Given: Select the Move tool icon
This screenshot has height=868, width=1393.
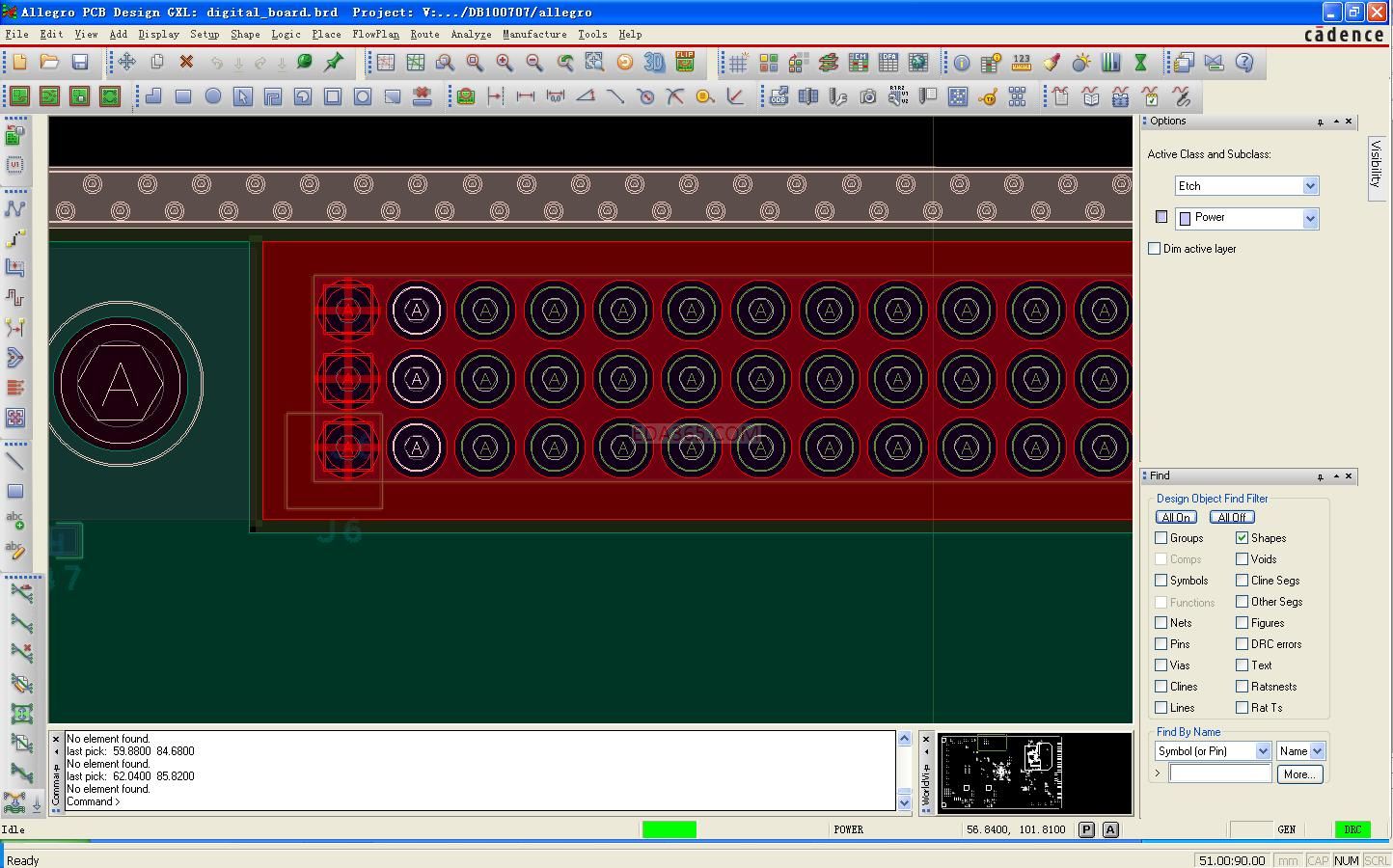Looking at the screenshot, I should coord(126,63).
